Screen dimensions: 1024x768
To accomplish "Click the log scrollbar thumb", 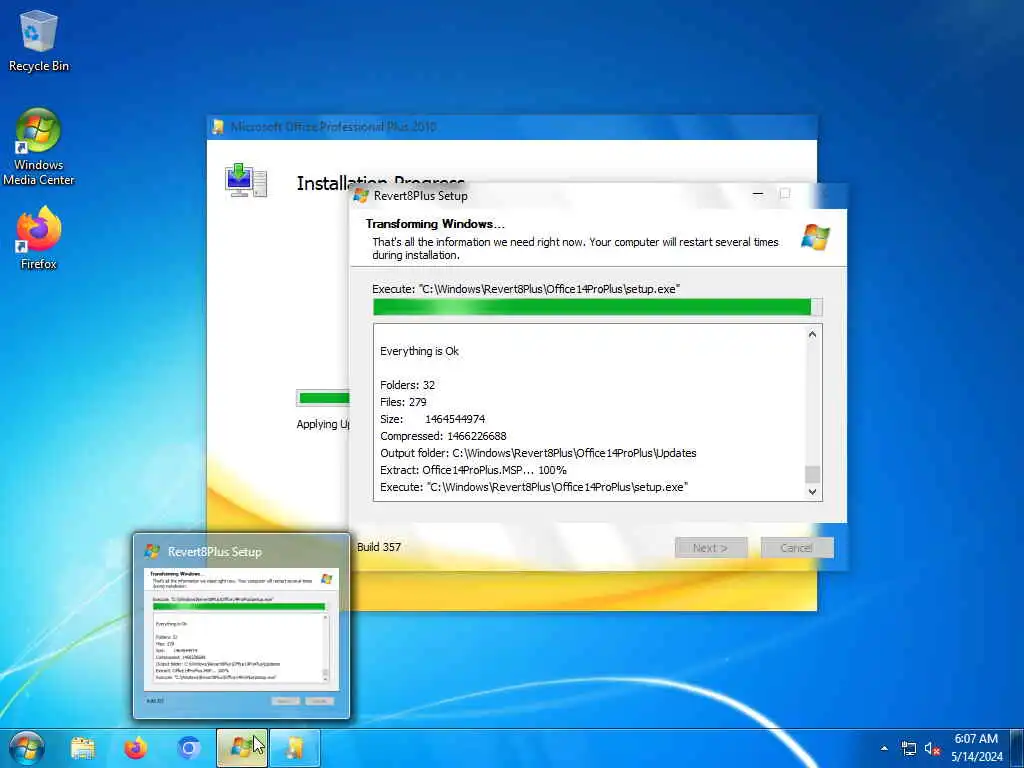I will pos(812,475).
